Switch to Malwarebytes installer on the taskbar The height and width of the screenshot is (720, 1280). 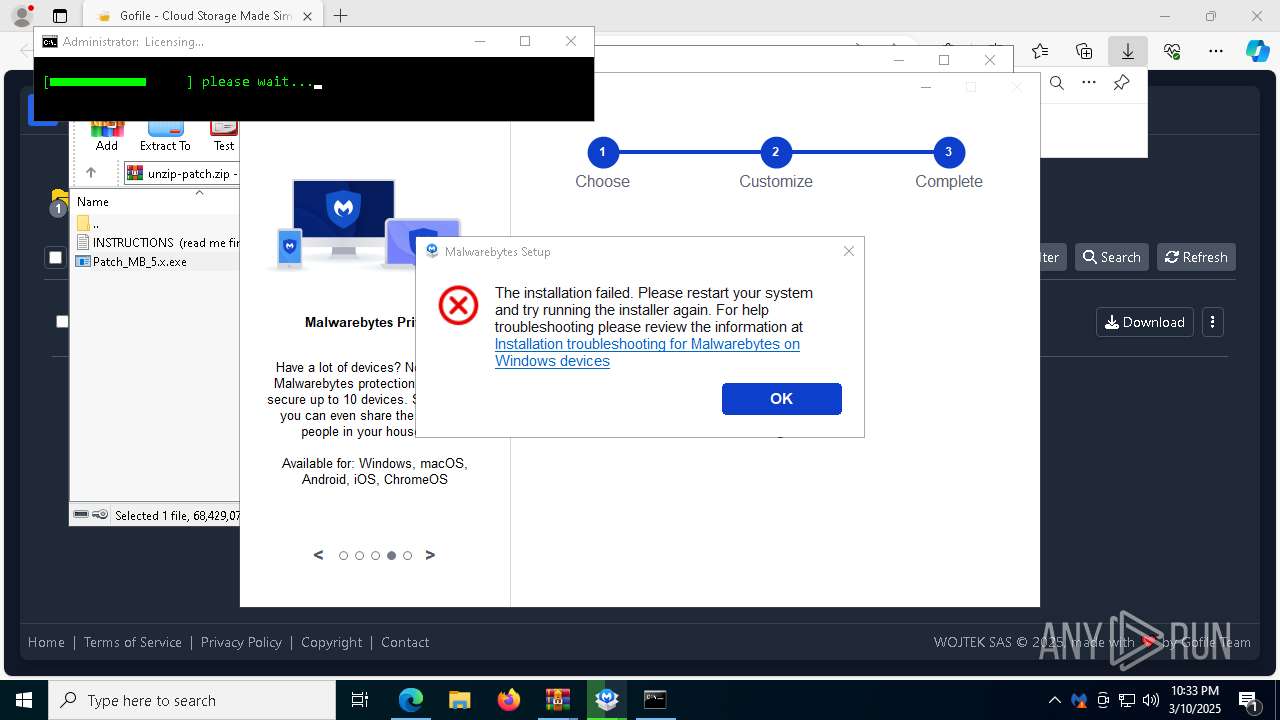[x=606, y=700]
